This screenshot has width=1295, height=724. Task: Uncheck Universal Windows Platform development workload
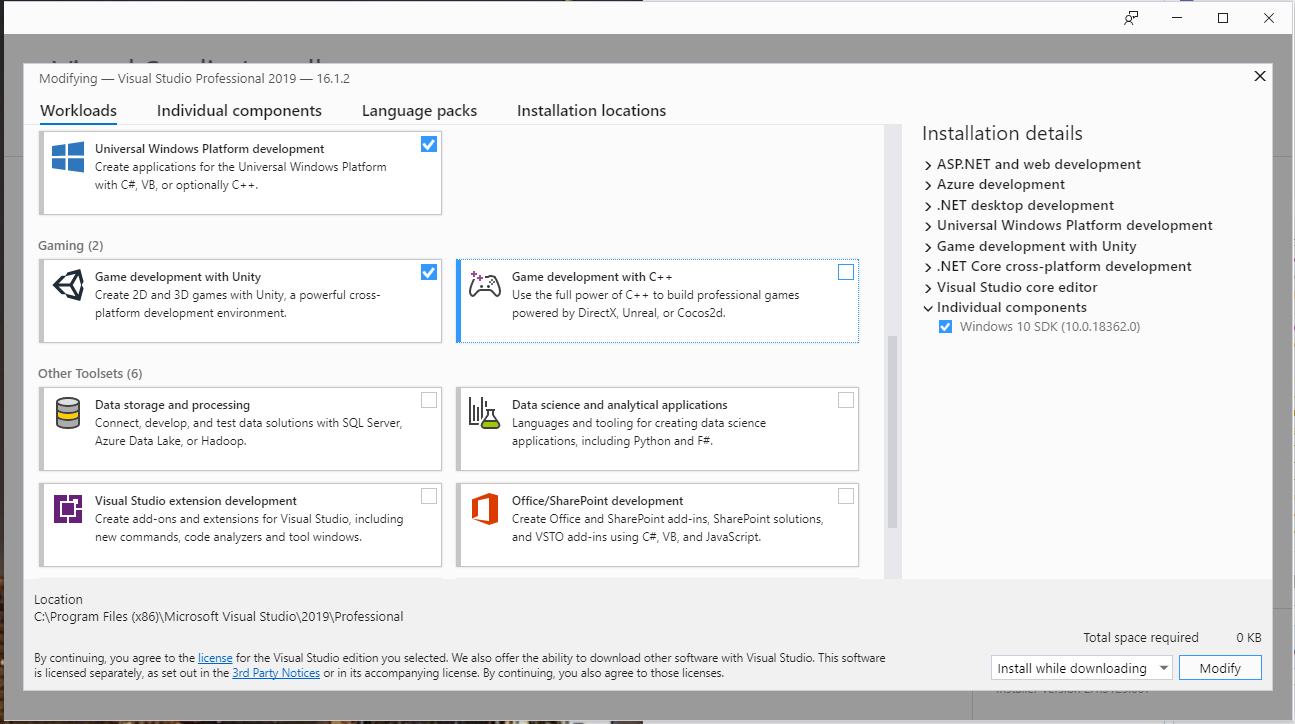[x=429, y=144]
